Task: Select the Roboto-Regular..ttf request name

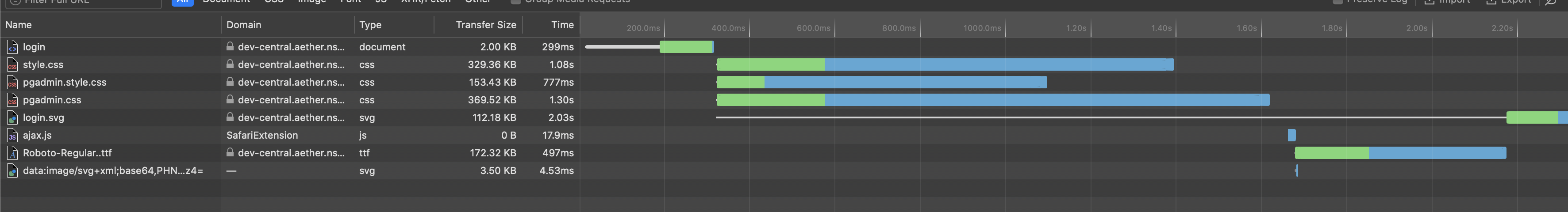Action: [x=67, y=153]
